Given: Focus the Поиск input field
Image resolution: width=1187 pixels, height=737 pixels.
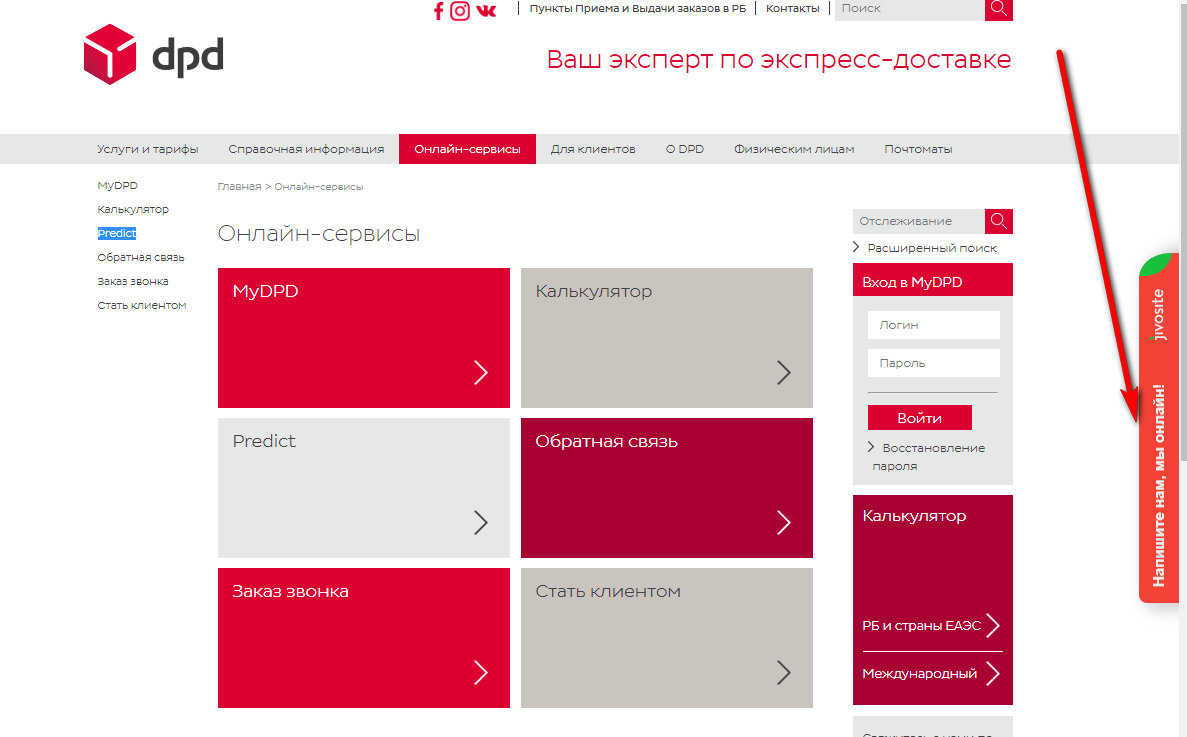Looking at the screenshot, I should (x=909, y=9).
